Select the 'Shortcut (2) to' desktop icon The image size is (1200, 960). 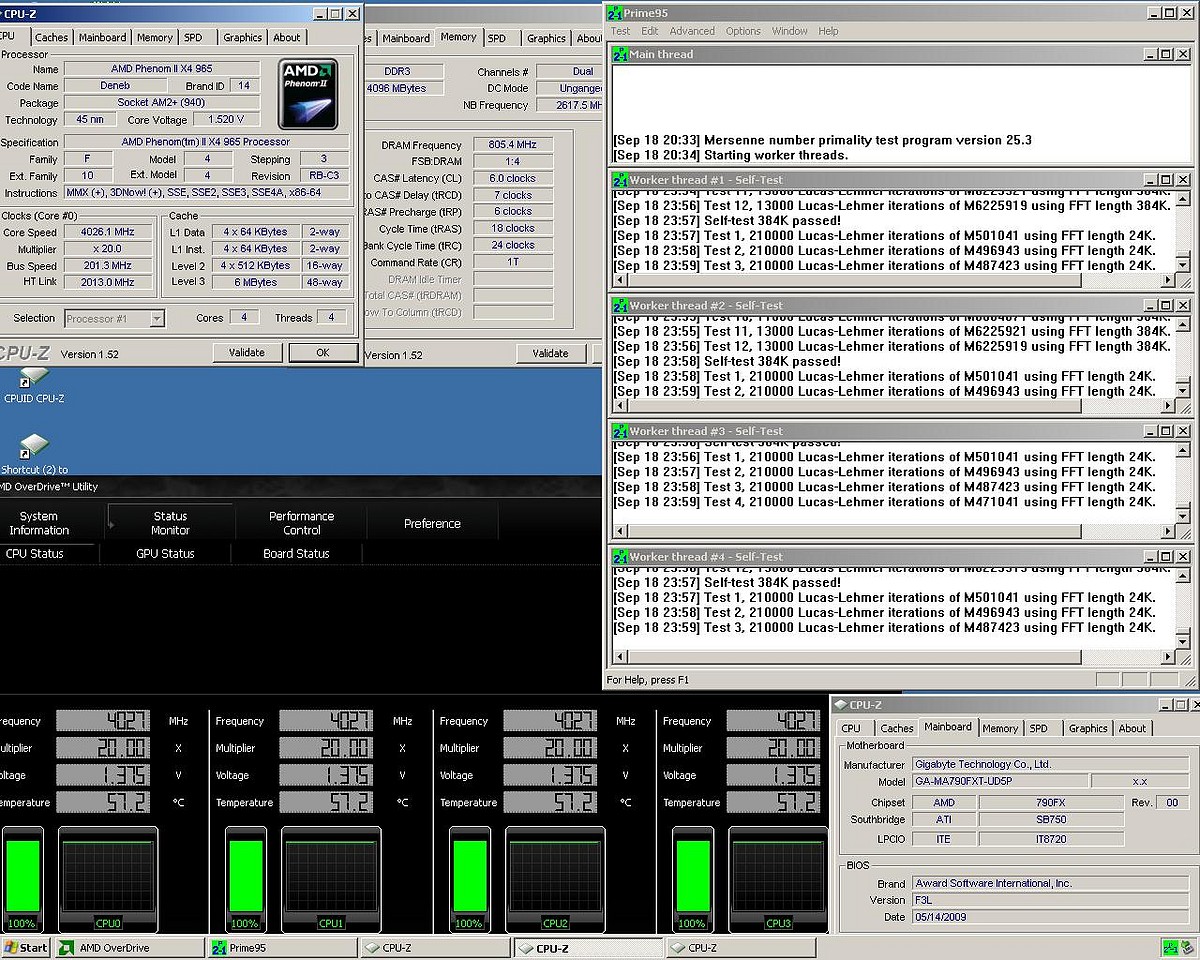tap(34, 455)
